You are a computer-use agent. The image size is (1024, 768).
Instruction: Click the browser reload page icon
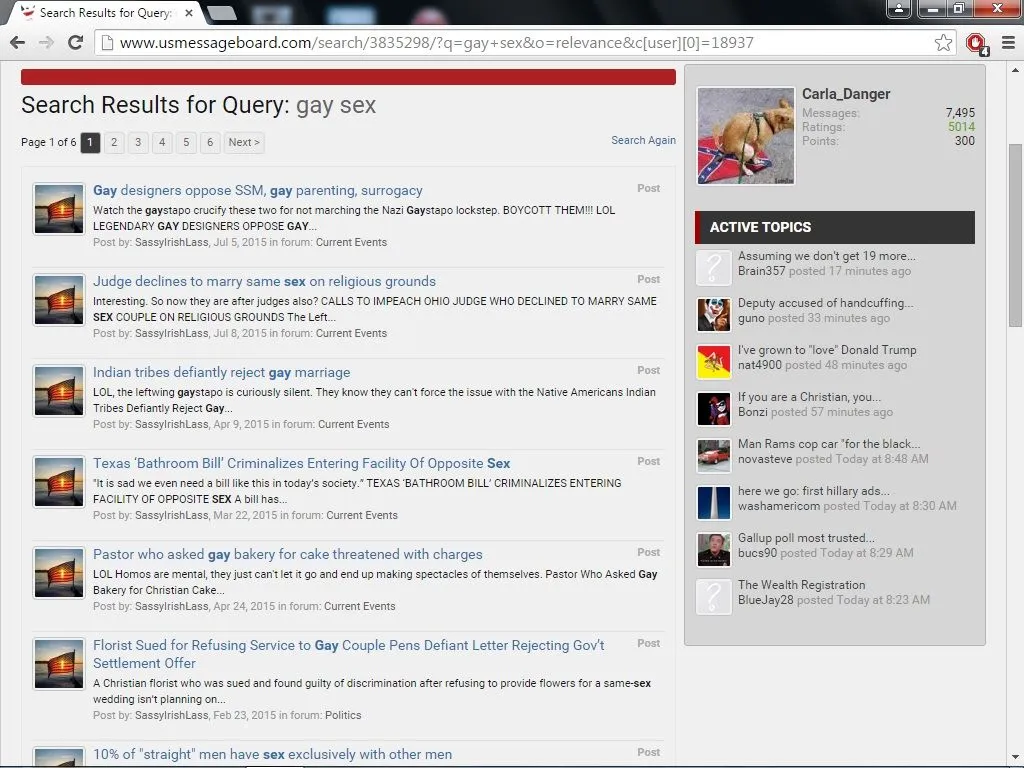(75, 42)
